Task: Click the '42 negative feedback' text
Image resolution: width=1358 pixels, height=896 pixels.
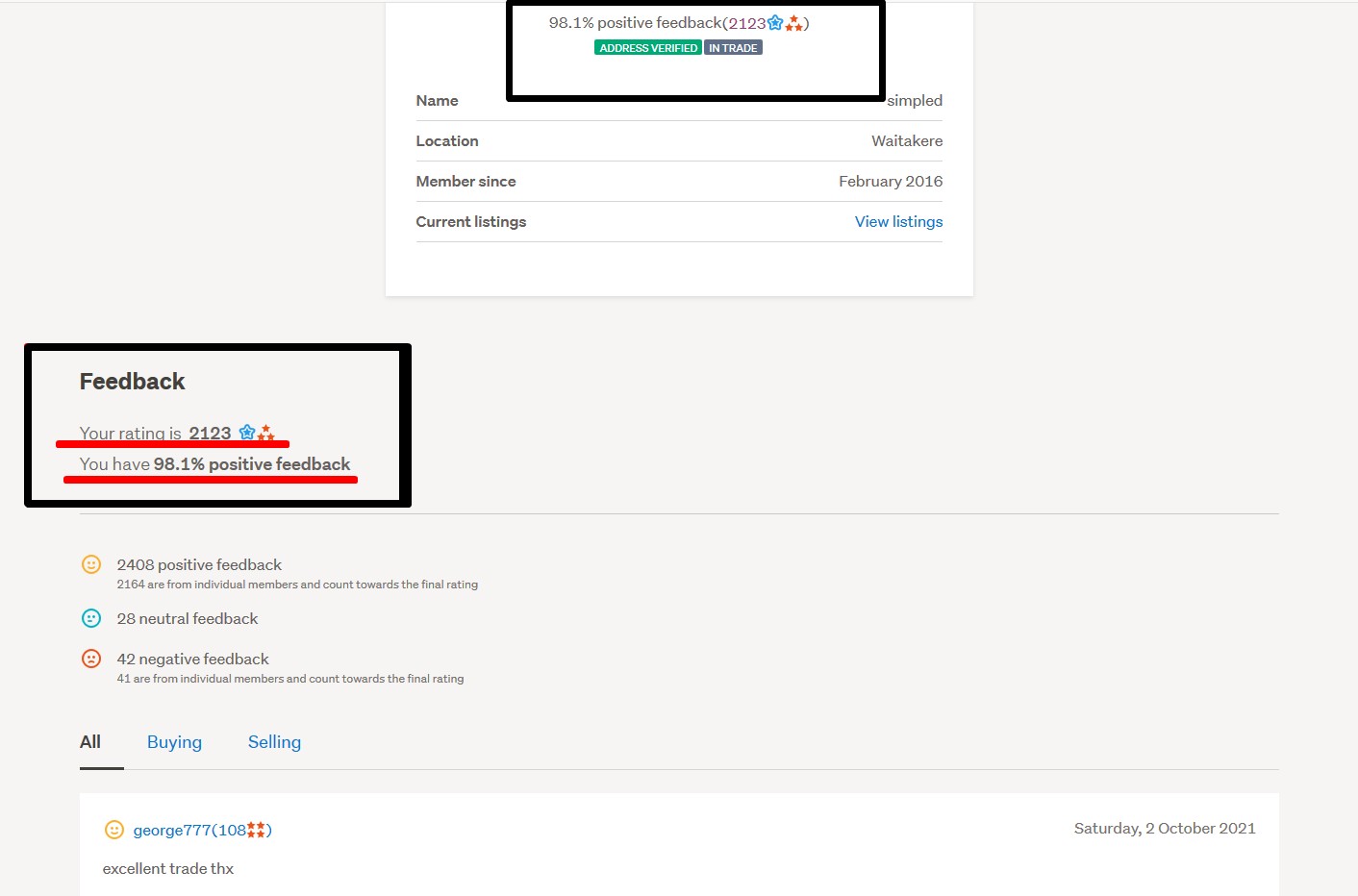Action: click(192, 660)
